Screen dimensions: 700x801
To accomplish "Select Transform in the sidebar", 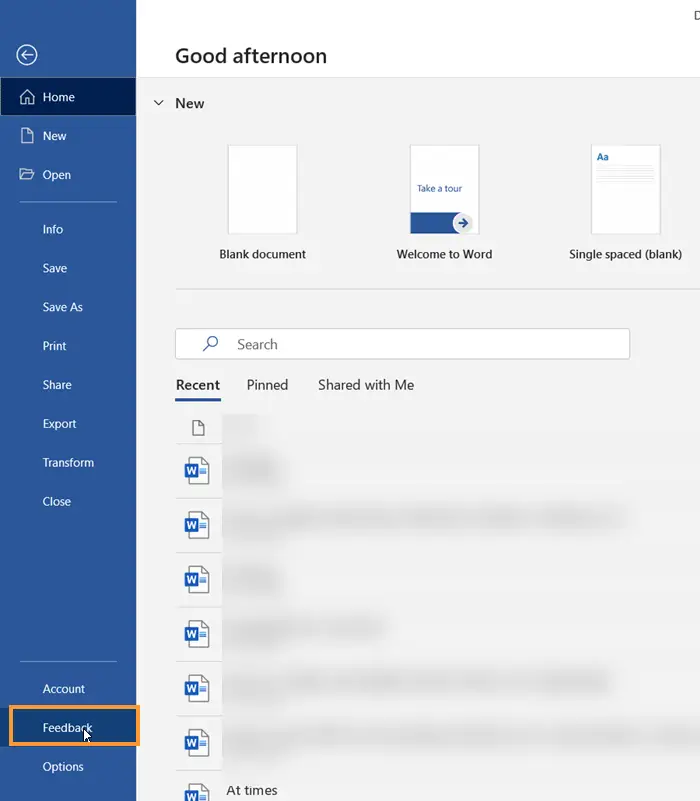I will point(68,462).
